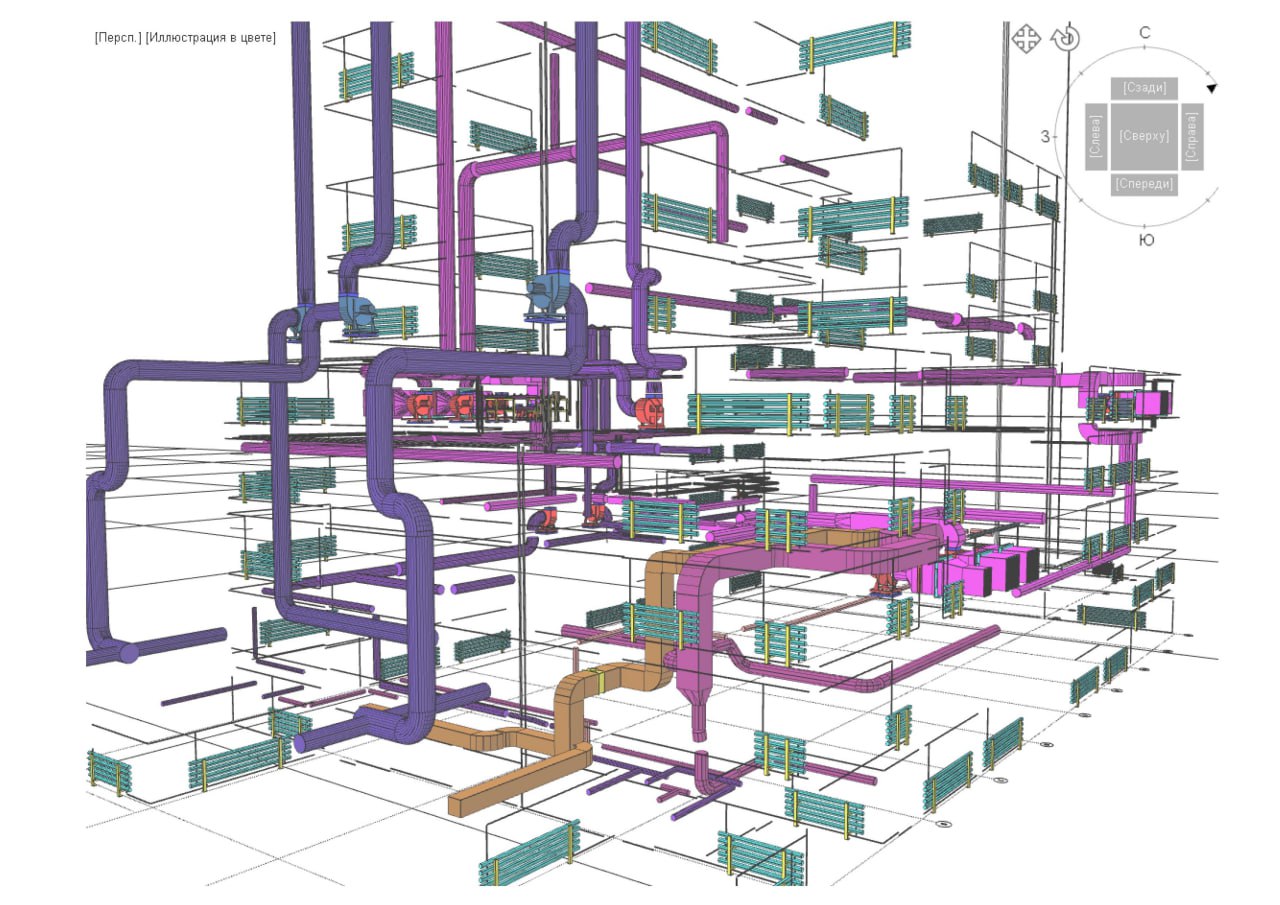Open the [Иллюстрация в цвете] display style menu
The width and height of the screenshot is (1280, 905).
(x=210, y=38)
